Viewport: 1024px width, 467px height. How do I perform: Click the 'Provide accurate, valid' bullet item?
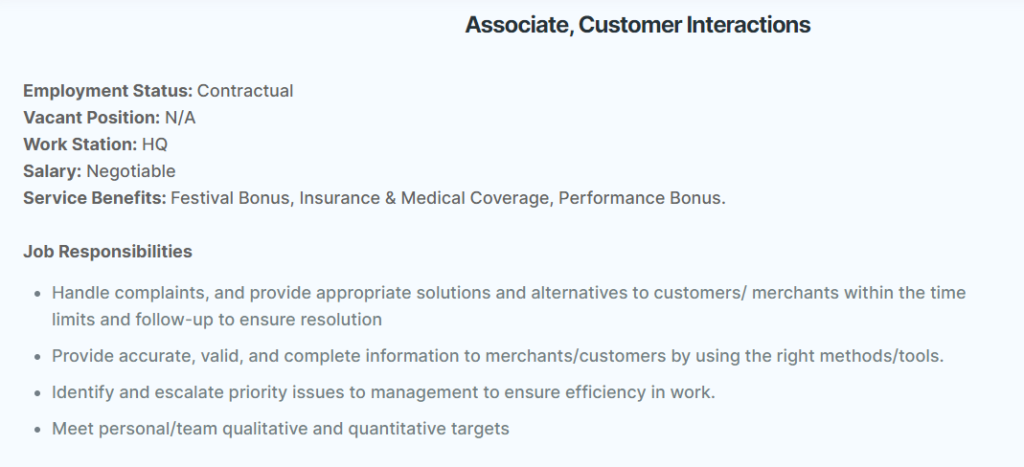pyautogui.click(x=498, y=356)
